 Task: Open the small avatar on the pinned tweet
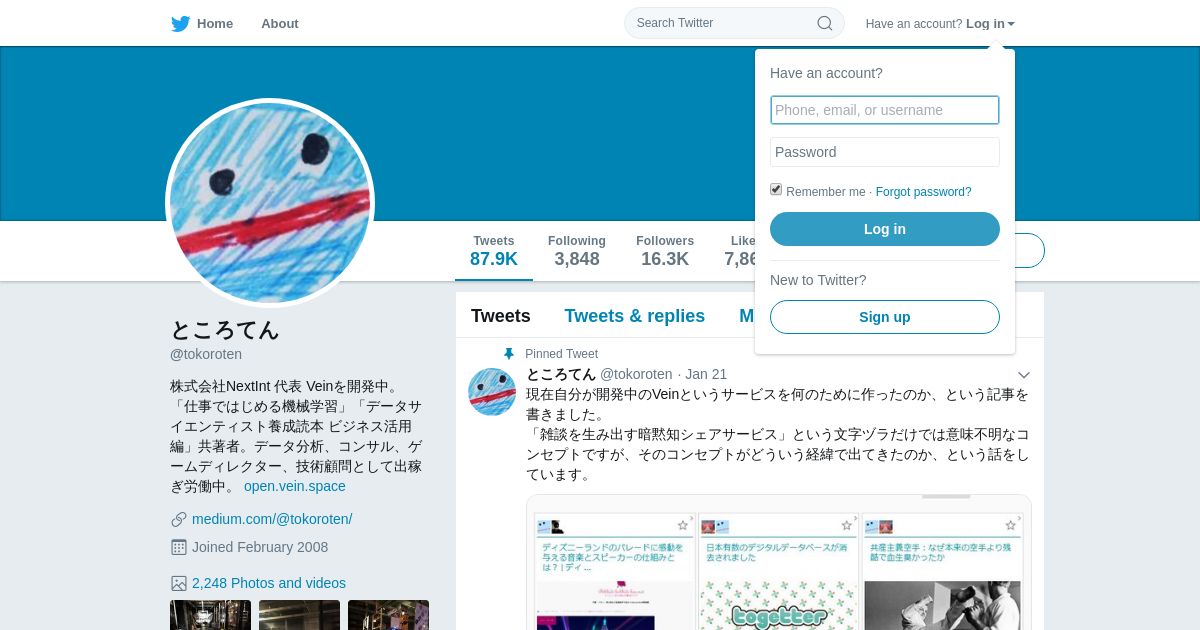pos(492,391)
